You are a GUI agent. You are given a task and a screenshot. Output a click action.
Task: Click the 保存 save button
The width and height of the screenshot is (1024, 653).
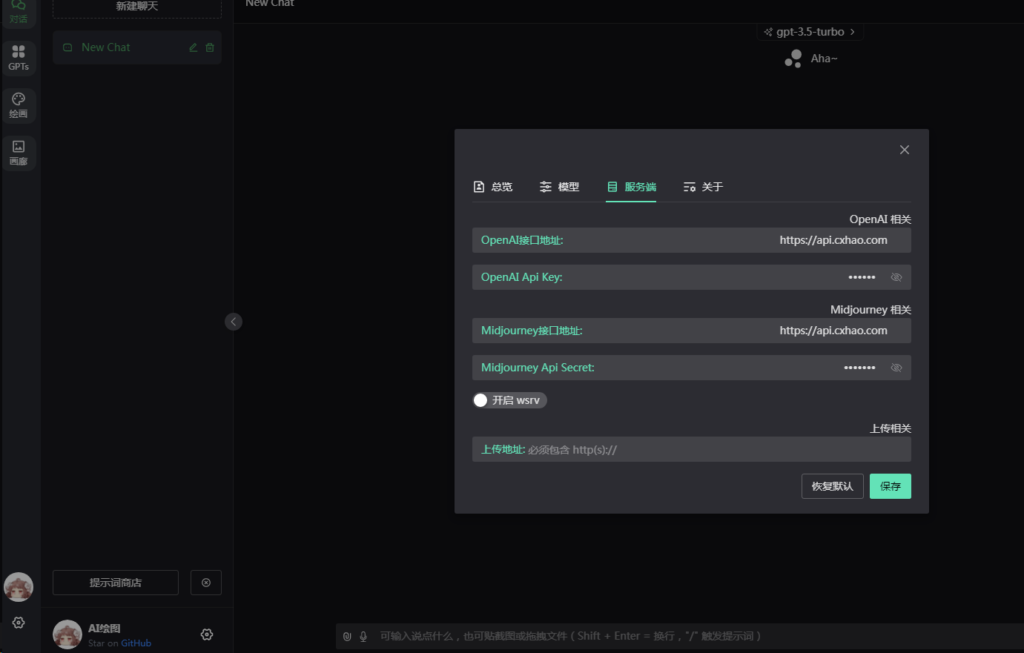tap(890, 486)
